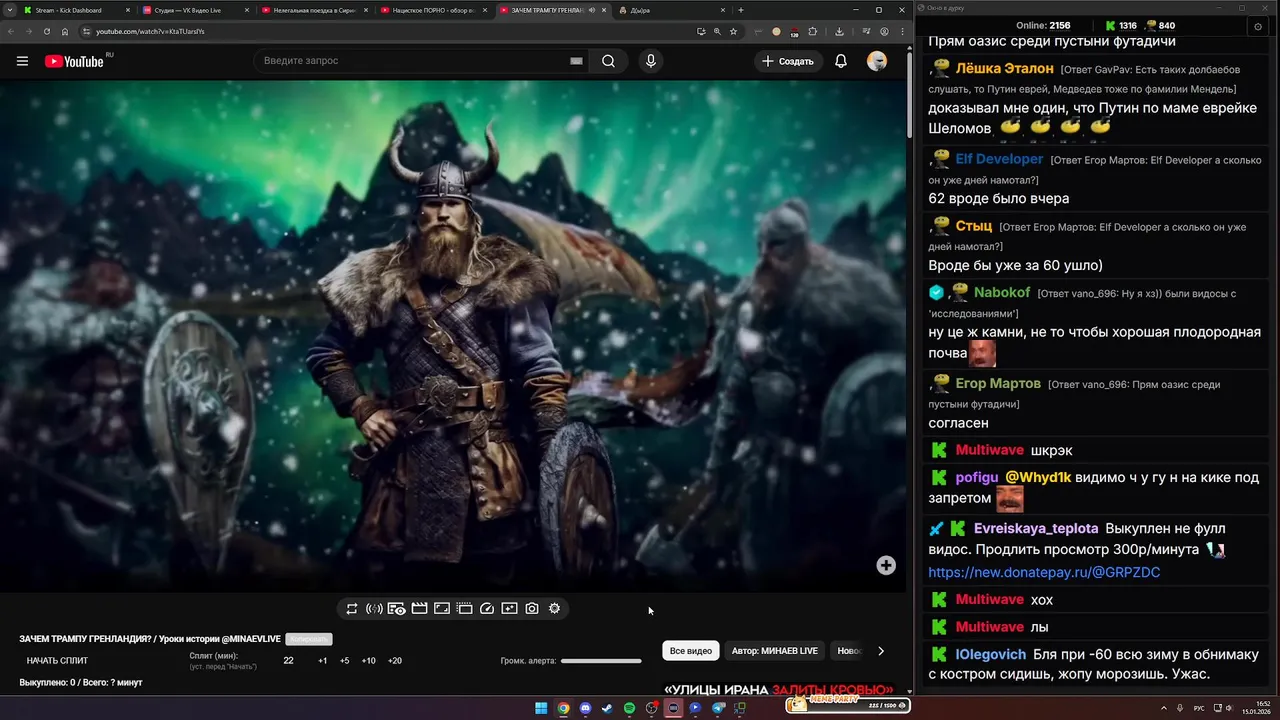The image size is (1280, 720).
Task: Open Steam from the taskbar
Action: pos(607,708)
